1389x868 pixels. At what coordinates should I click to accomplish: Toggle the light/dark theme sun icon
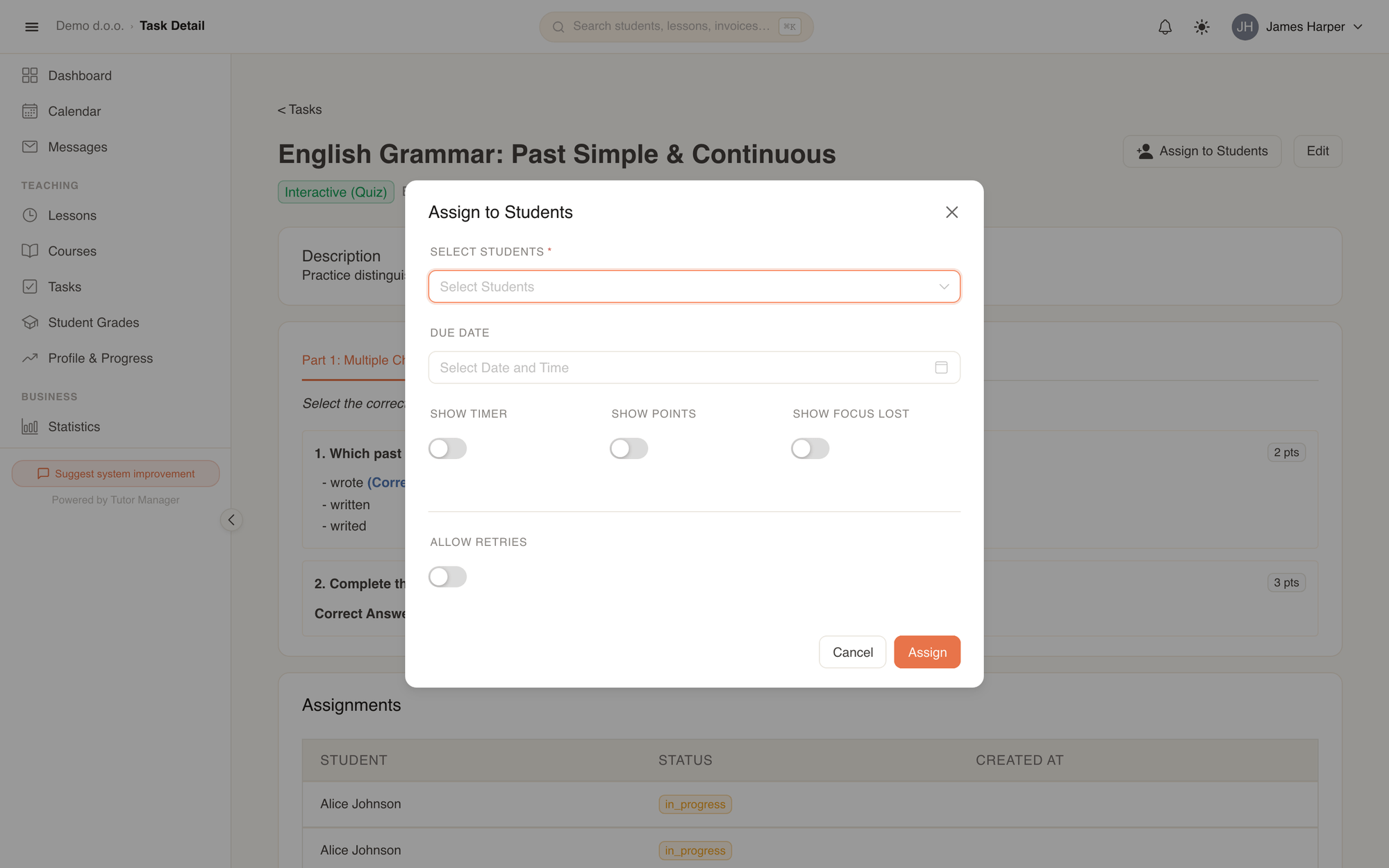(1201, 27)
